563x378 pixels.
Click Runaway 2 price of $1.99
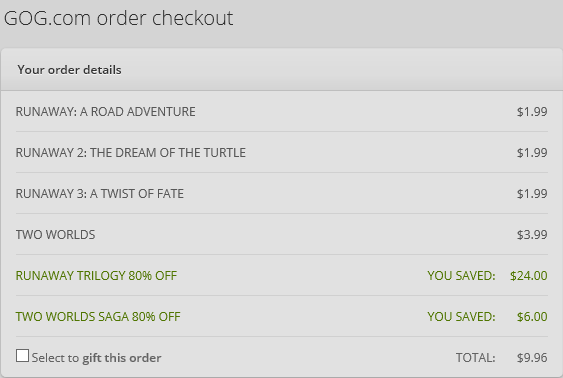(532, 153)
